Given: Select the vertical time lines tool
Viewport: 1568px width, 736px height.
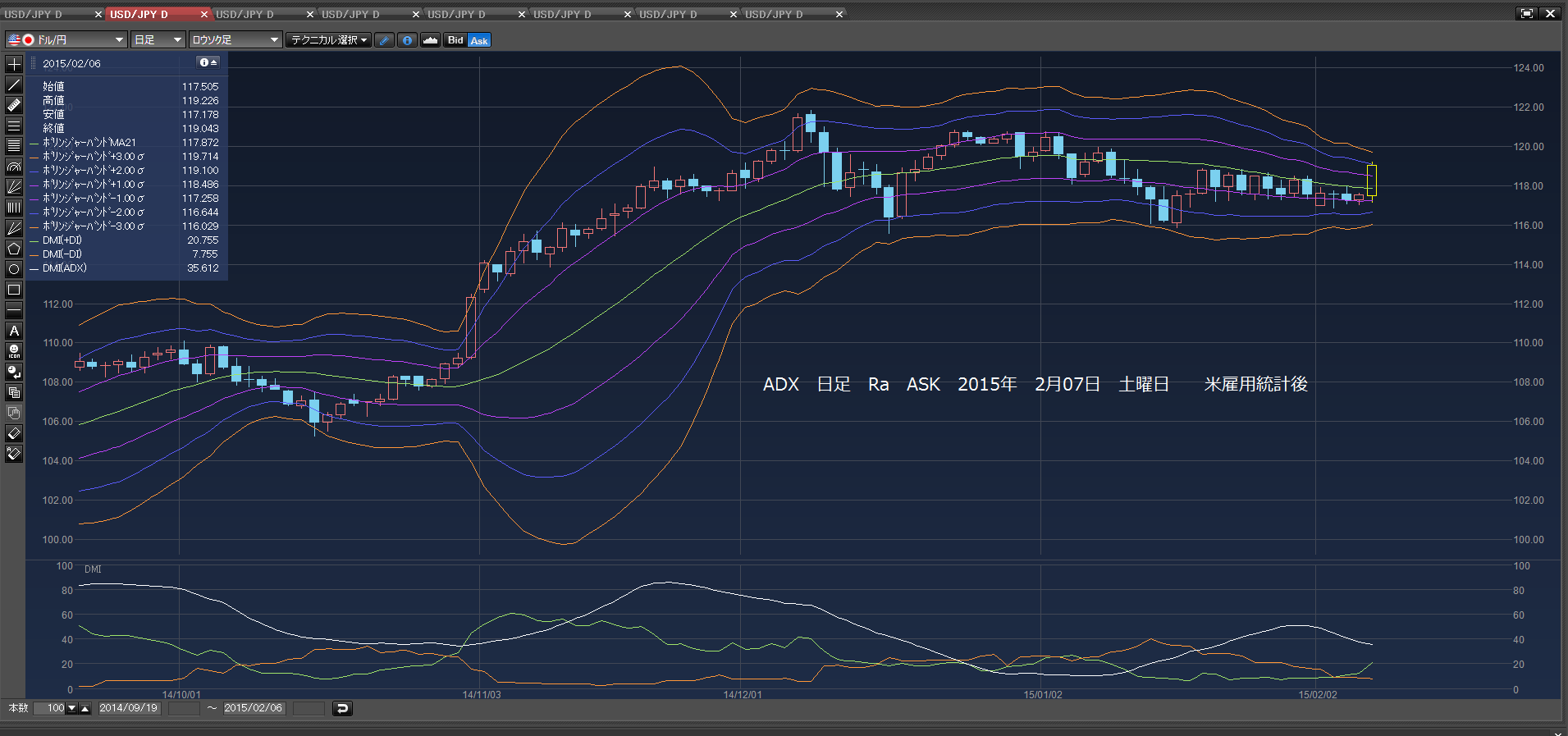Looking at the screenshot, I should click(x=14, y=208).
